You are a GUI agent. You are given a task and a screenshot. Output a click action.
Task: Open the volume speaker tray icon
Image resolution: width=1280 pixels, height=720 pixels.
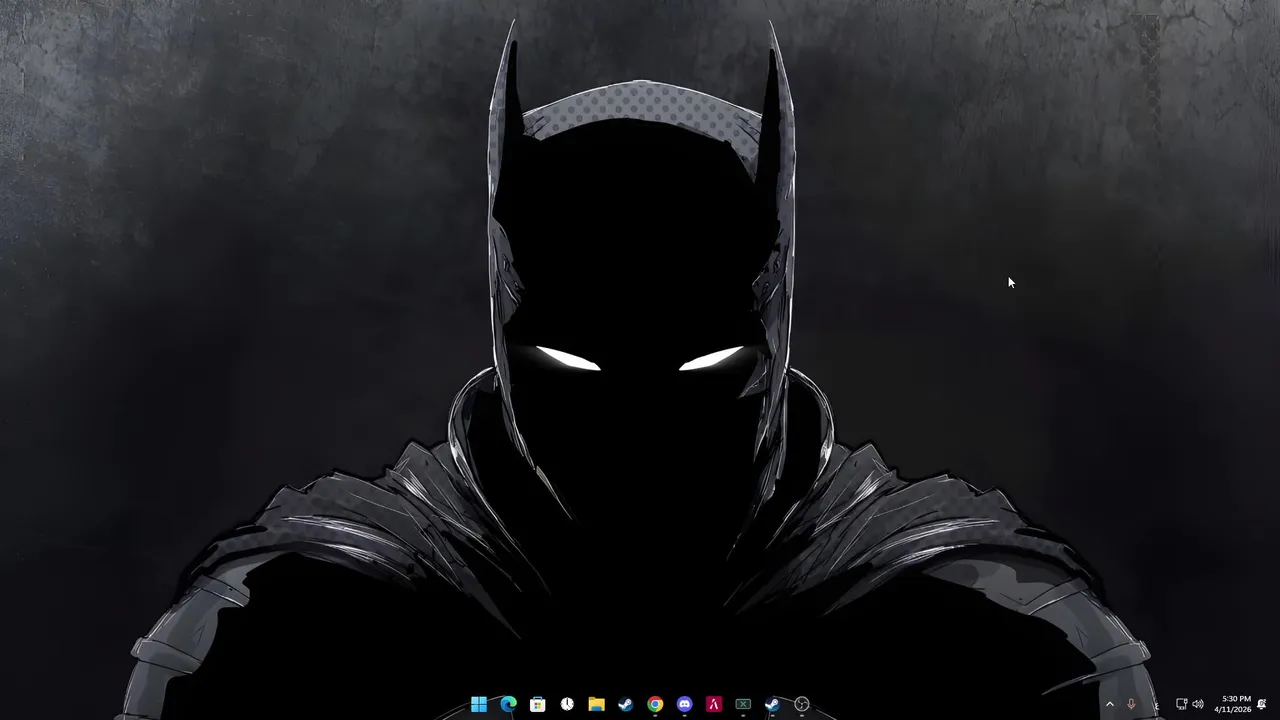click(x=1198, y=704)
